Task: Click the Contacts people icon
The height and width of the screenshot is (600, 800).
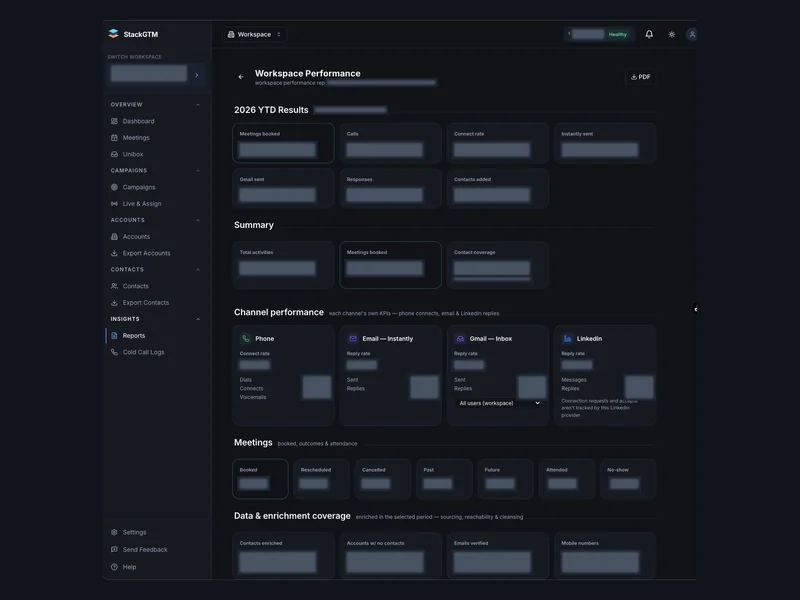Action: point(114,286)
